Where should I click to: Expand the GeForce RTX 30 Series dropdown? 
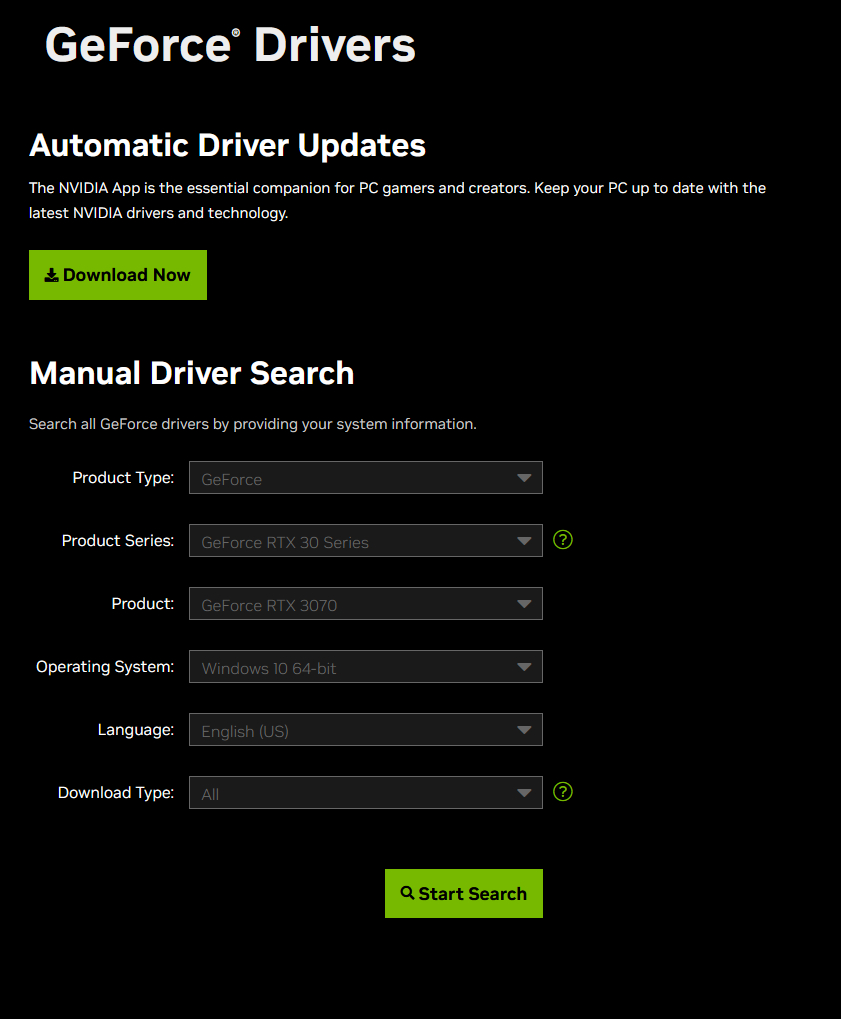[x=365, y=541]
